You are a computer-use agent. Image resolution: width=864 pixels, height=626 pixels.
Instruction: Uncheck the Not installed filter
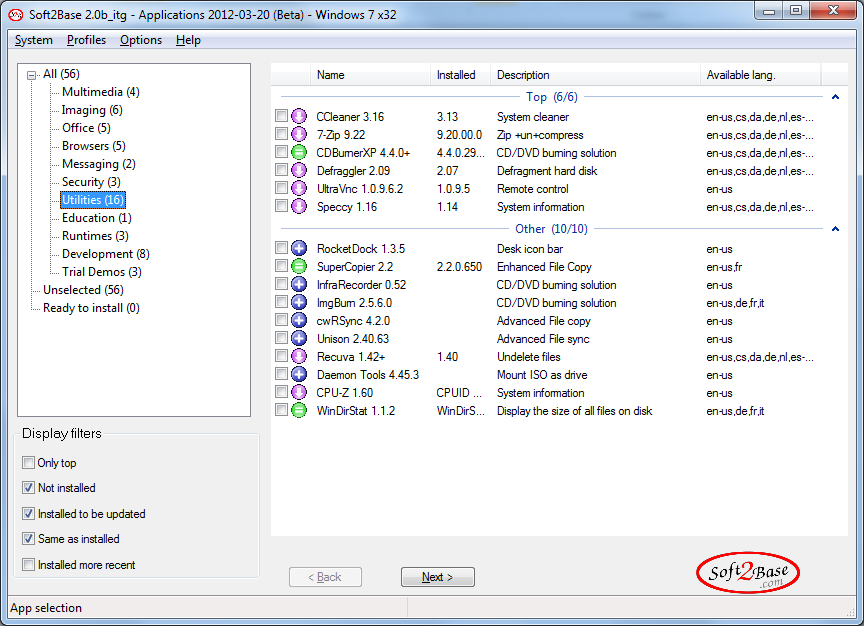click(x=28, y=488)
